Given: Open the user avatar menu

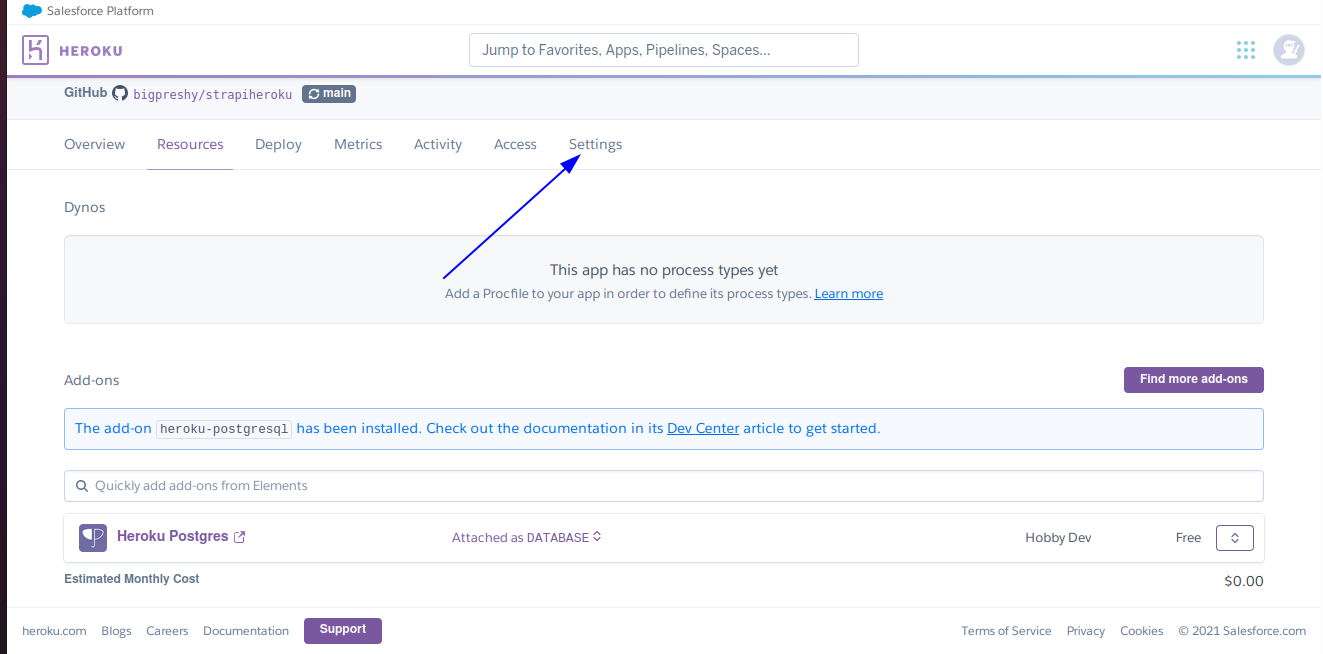Looking at the screenshot, I should click(x=1288, y=50).
